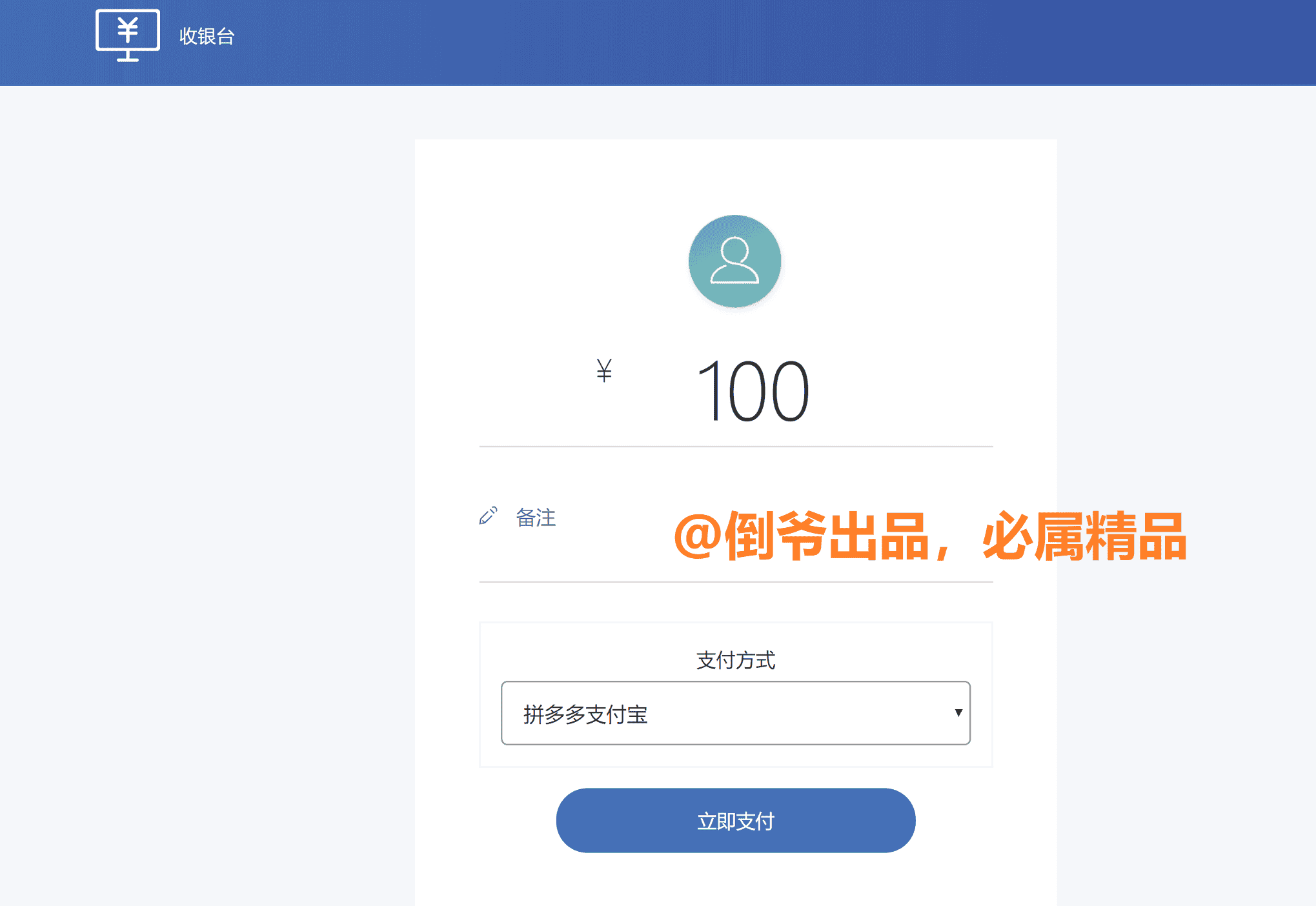Click the monitor-shaped yuan icon in the header
This screenshot has height=906, width=1316.
click(127, 35)
